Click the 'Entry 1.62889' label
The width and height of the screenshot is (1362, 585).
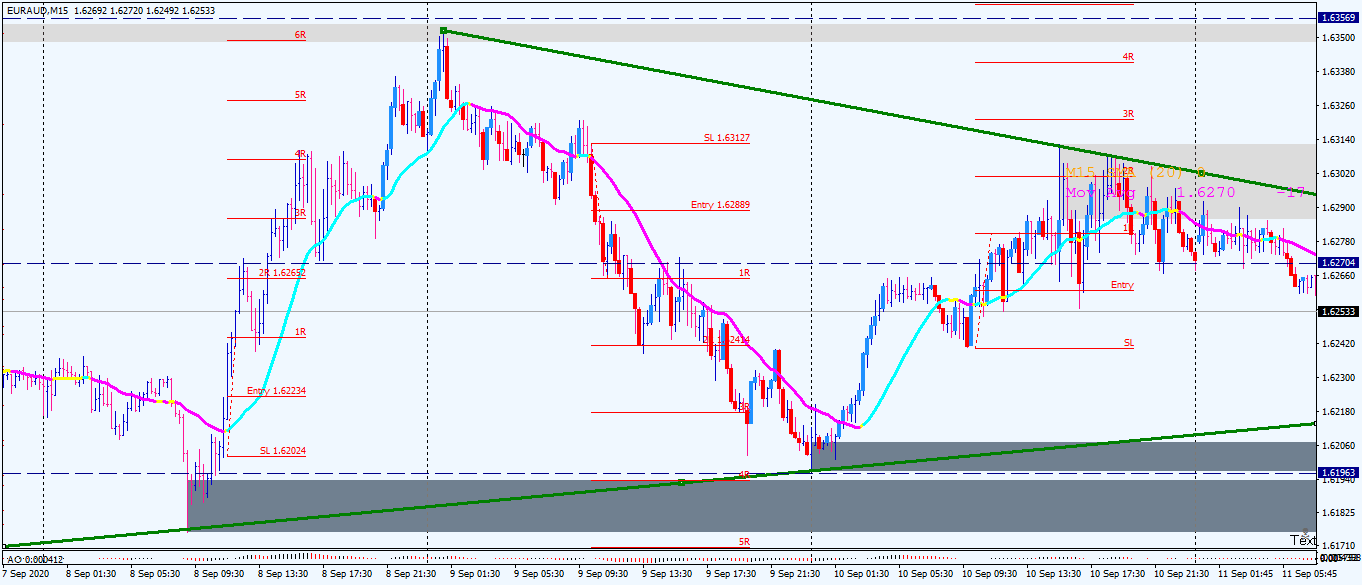point(720,205)
